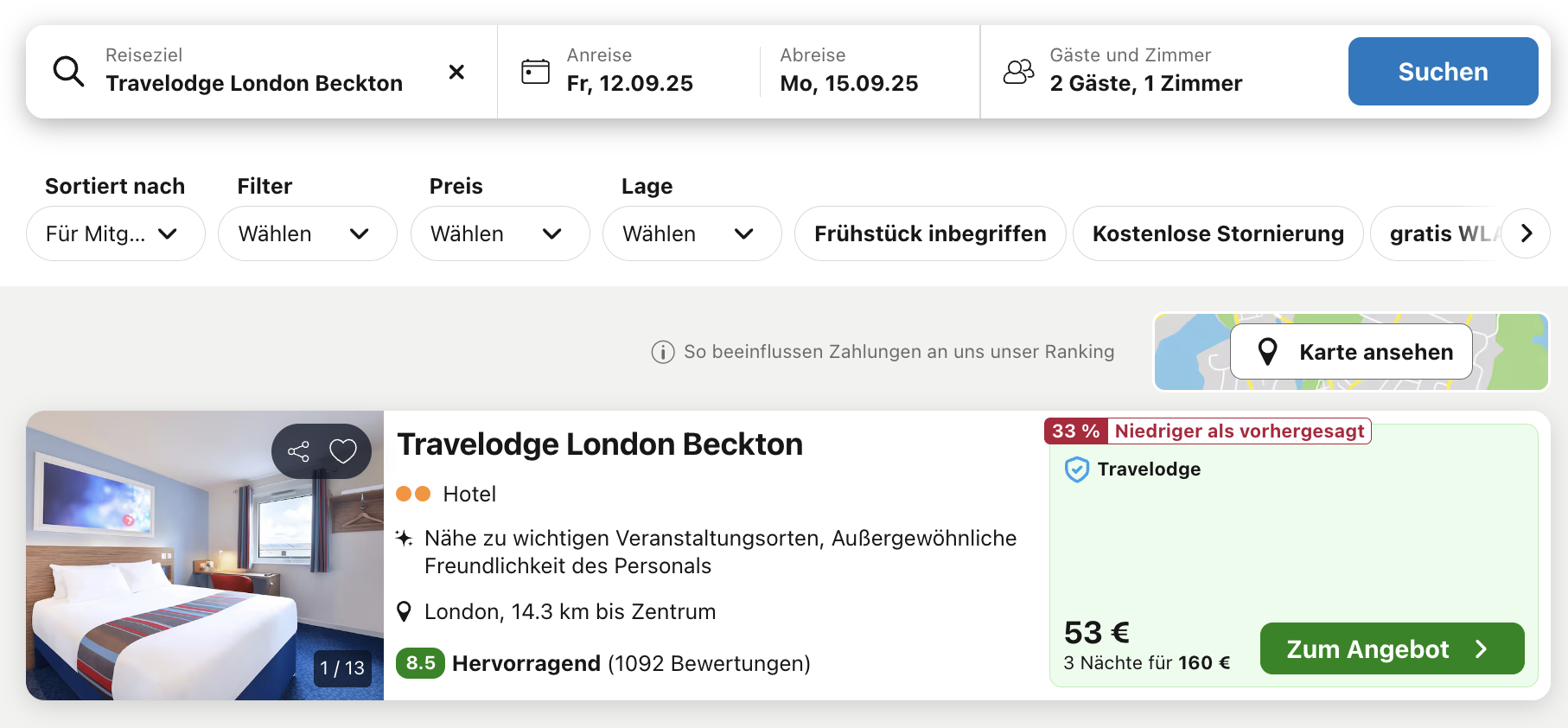The image size is (1568, 728).
Task: Click the 33 % Niedriger als vorhergesagt badge
Action: pos(1208,431)
